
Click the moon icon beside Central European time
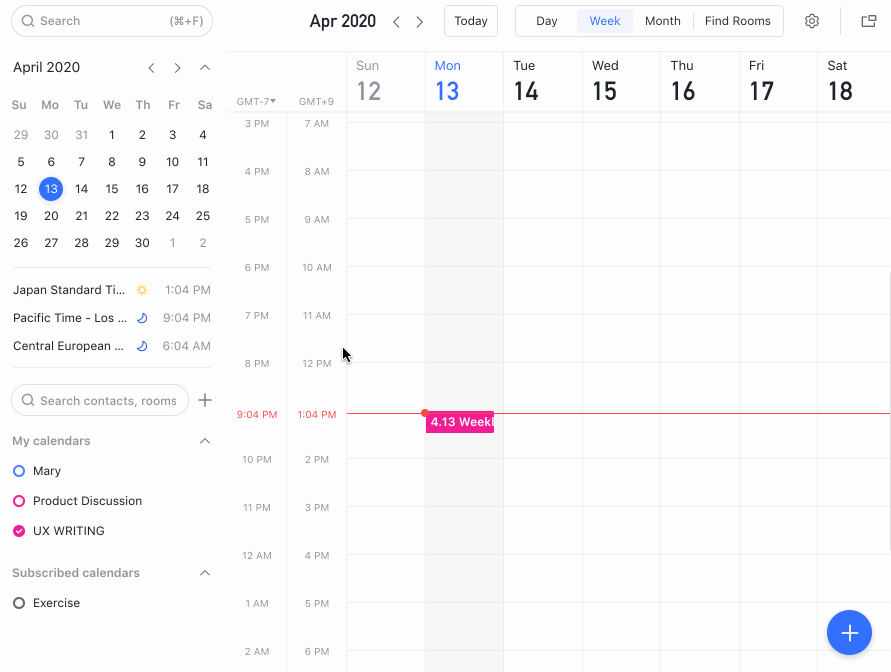[141, 345]
